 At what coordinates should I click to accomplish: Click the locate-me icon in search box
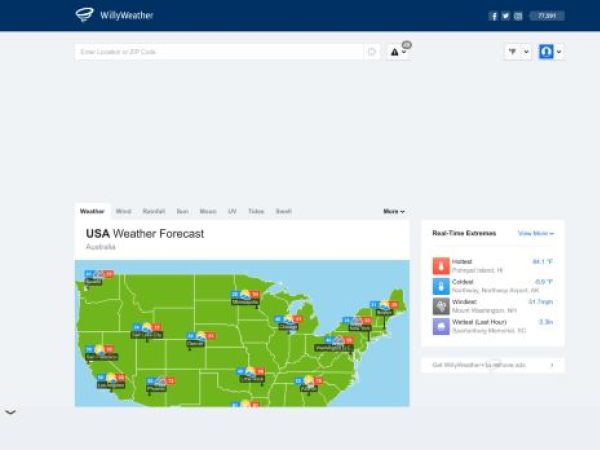point(371,52)
